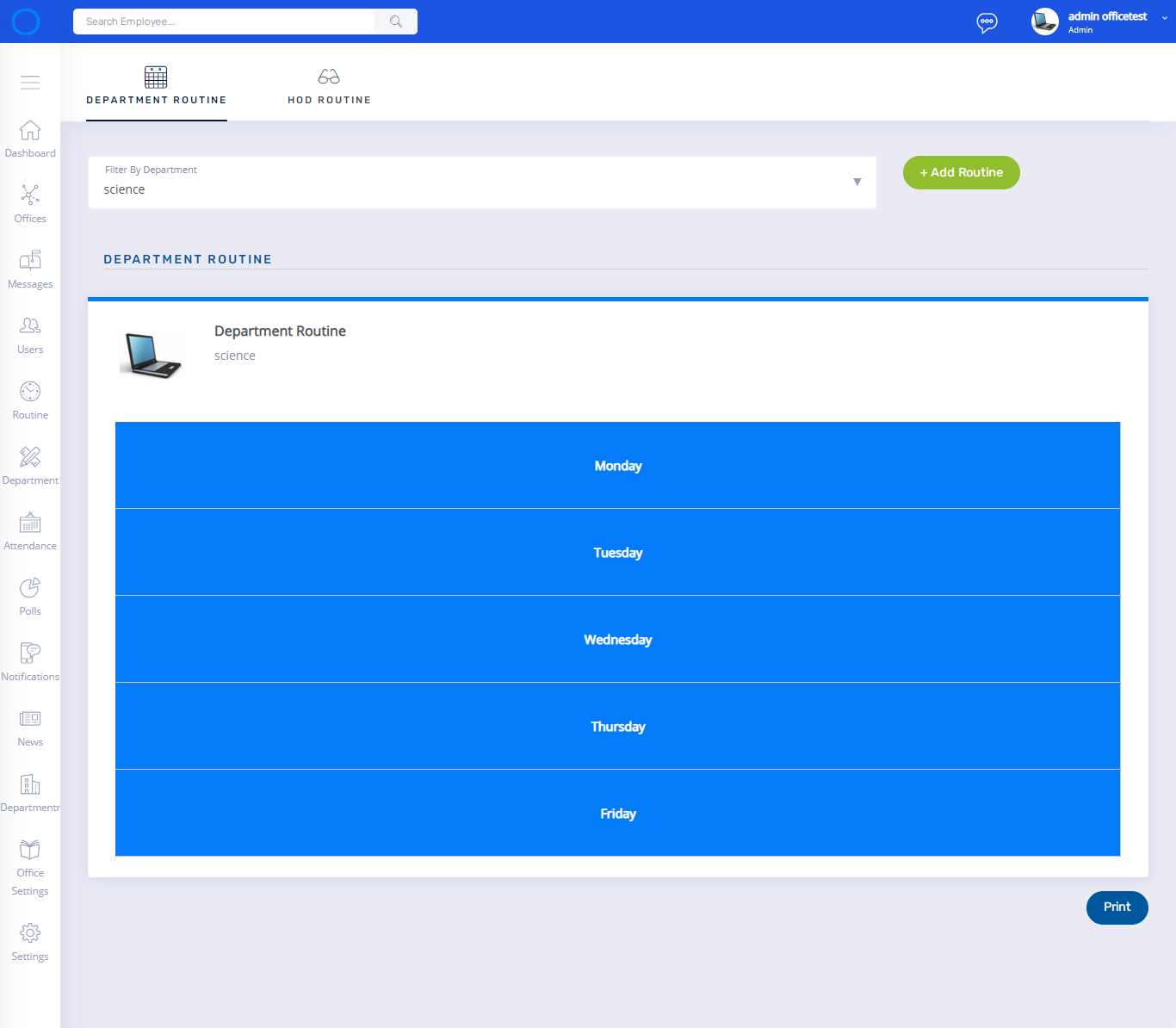Expand the Wednesday routine row
Screen dimensions: 1176x1028
pos(617,640)
